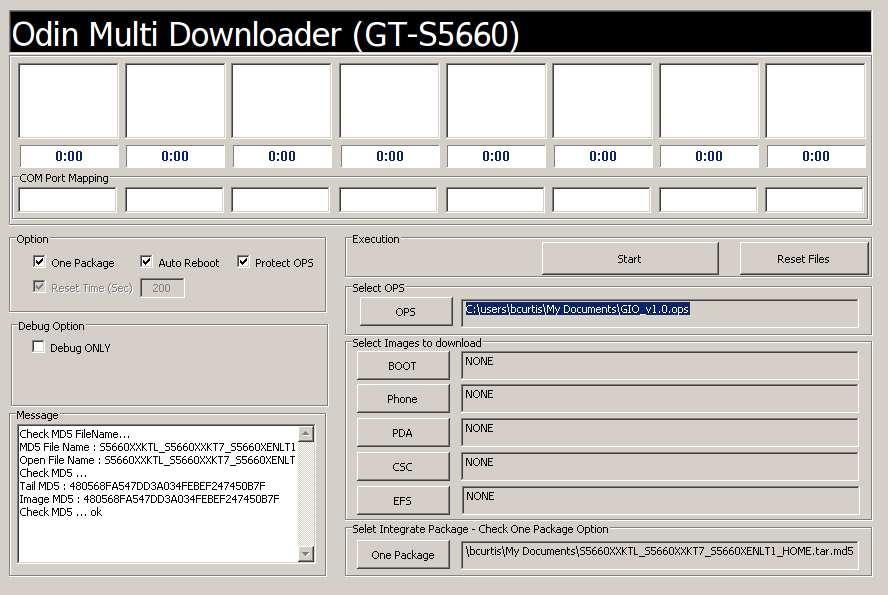Screen dimensions: 888x595
Task: Enable the Debug ONLY checkbox
Action: (39, 347)
